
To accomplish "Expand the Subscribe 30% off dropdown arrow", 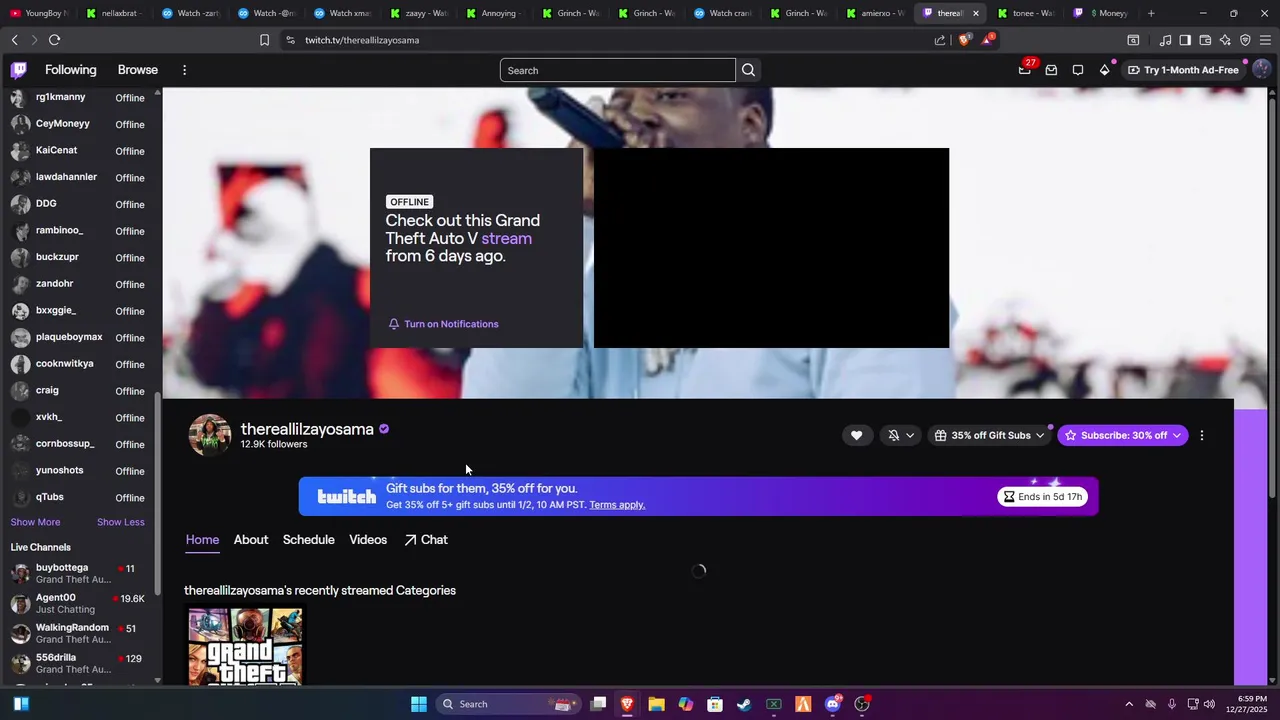I will pos(1177,435).
